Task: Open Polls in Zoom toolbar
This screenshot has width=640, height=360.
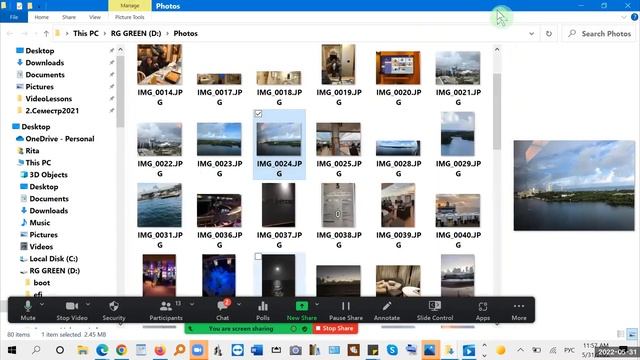Action: [x=263, y=310]
